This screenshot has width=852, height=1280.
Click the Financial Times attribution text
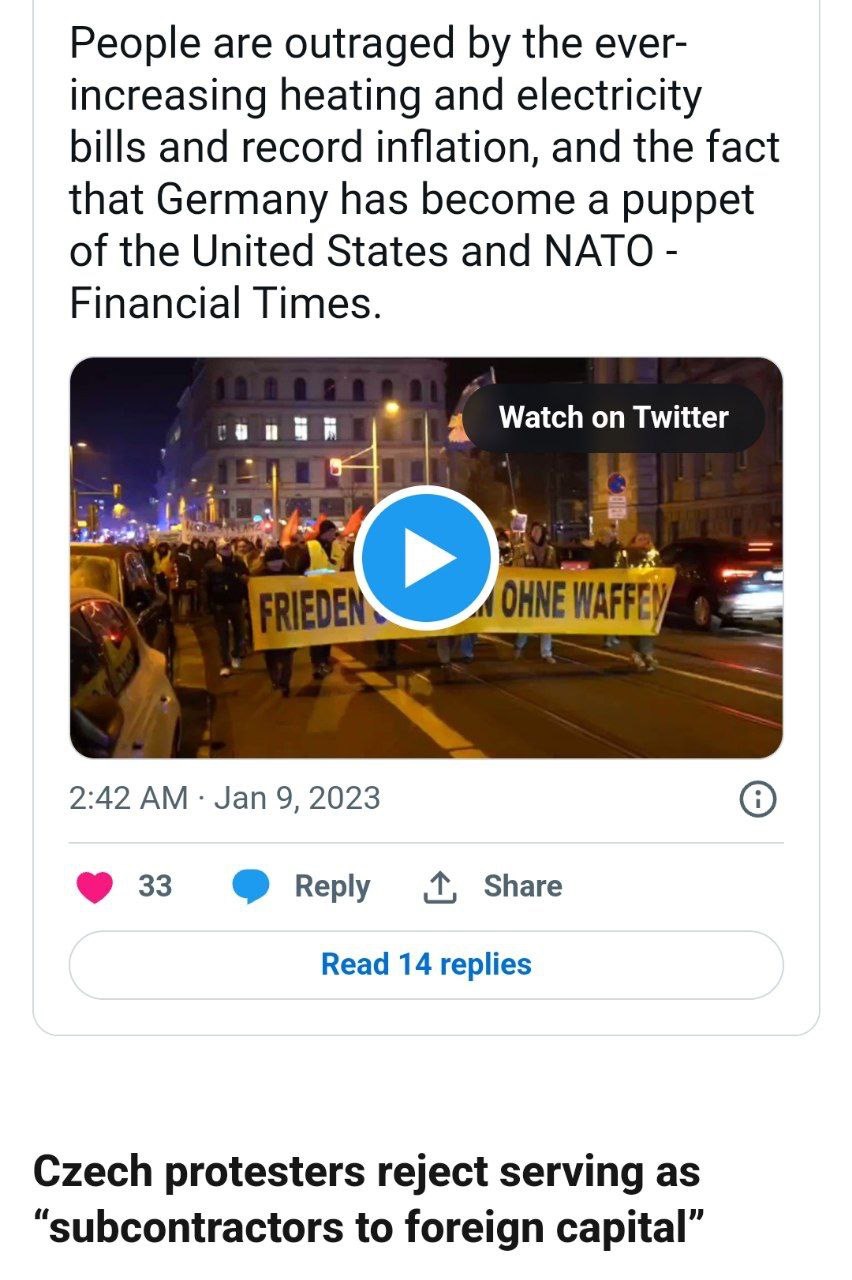(225, 301)
